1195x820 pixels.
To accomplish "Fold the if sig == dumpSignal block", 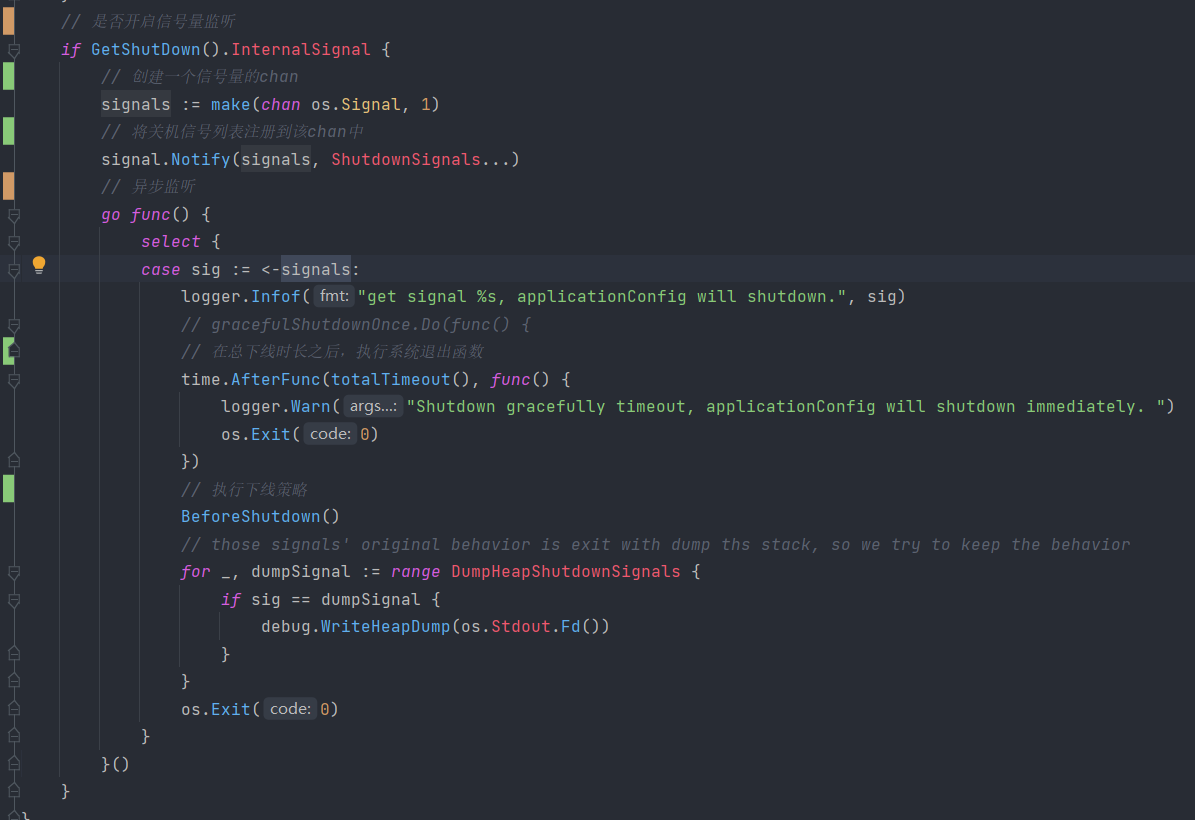I will point(13,600).
